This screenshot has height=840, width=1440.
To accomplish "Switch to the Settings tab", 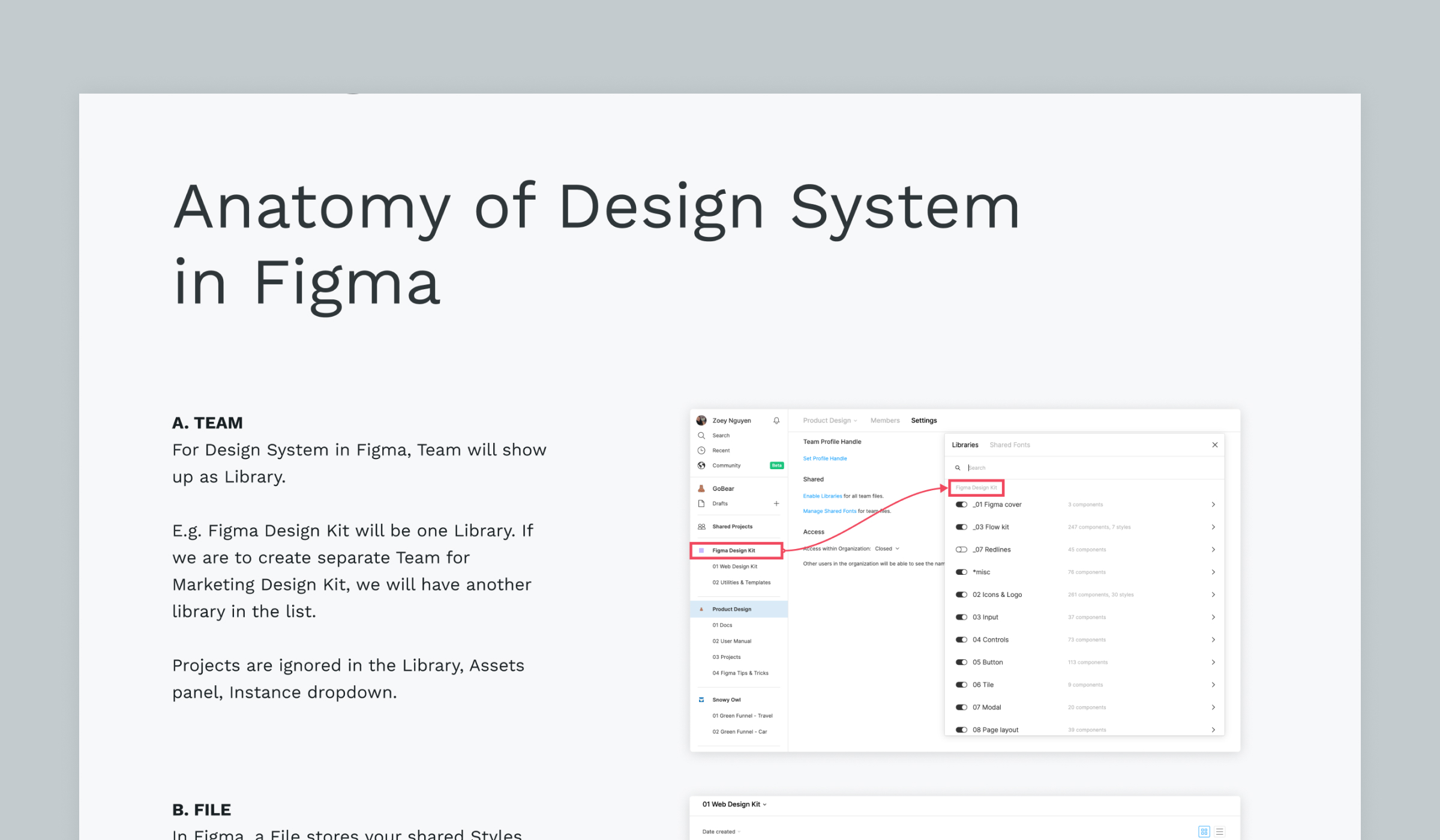I will tap(924, 421).
